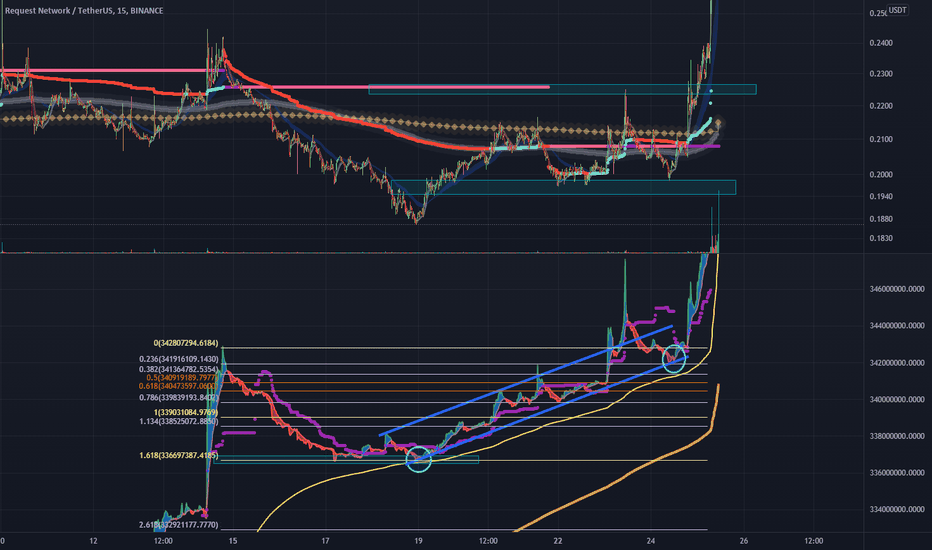Click the date label 15 on time axis

pos(232,541)
